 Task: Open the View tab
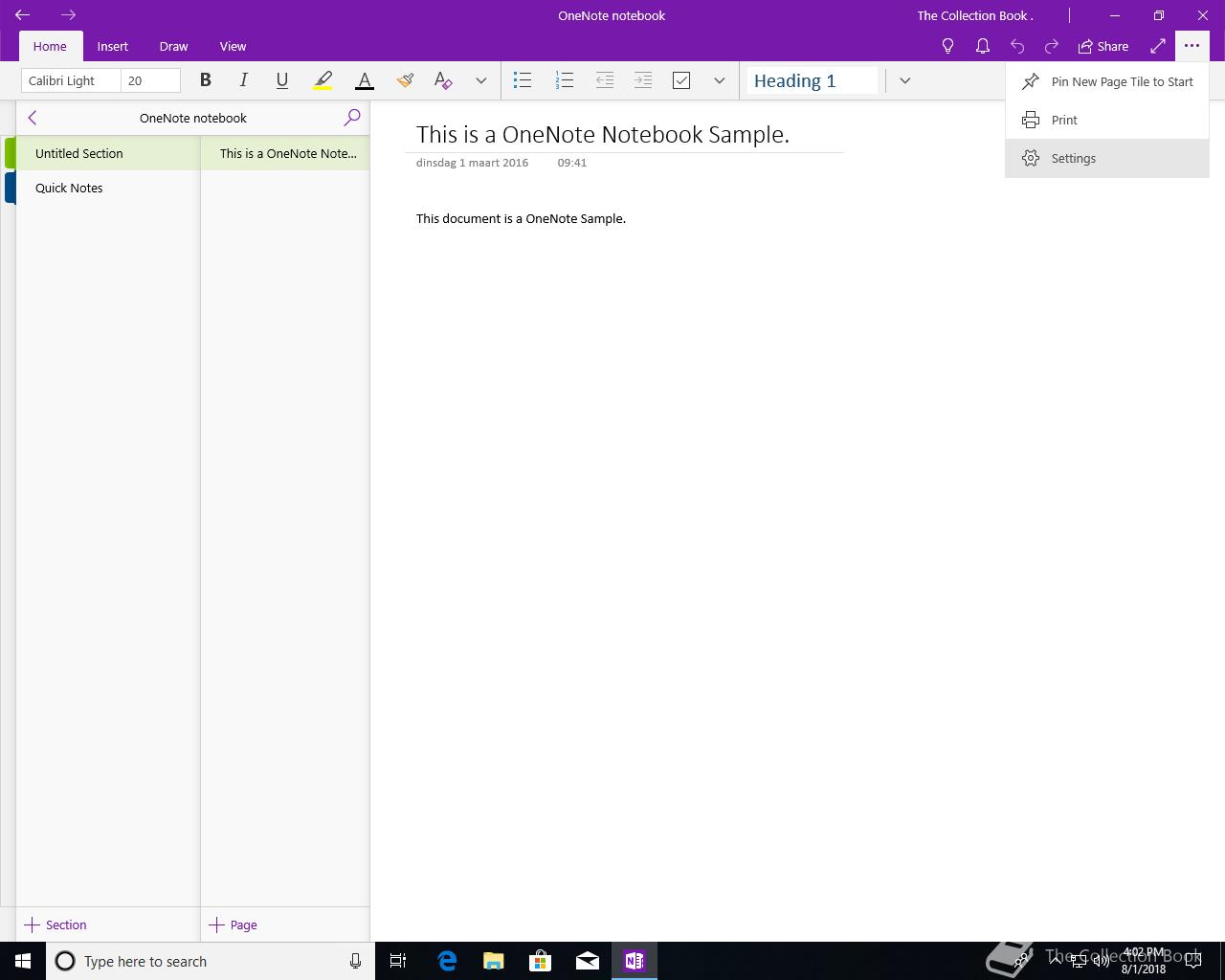pos(233,46)
